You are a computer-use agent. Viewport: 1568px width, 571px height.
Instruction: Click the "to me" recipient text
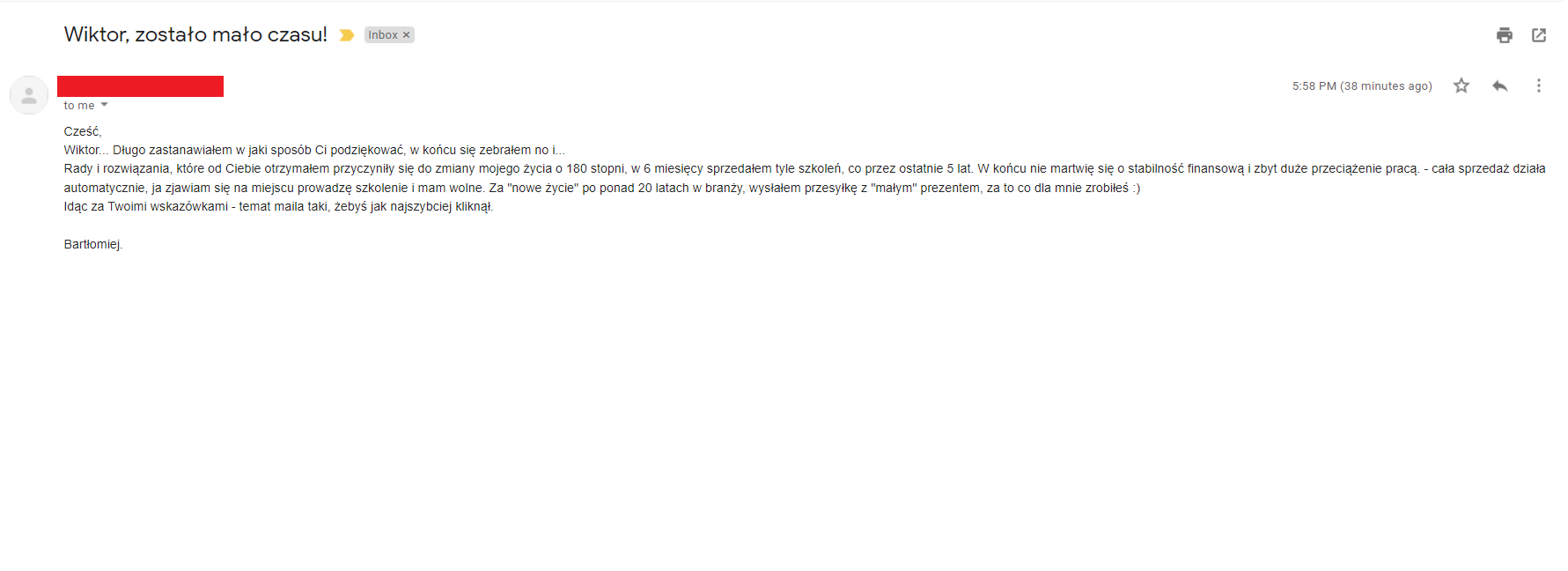click(x=78, y=106)
